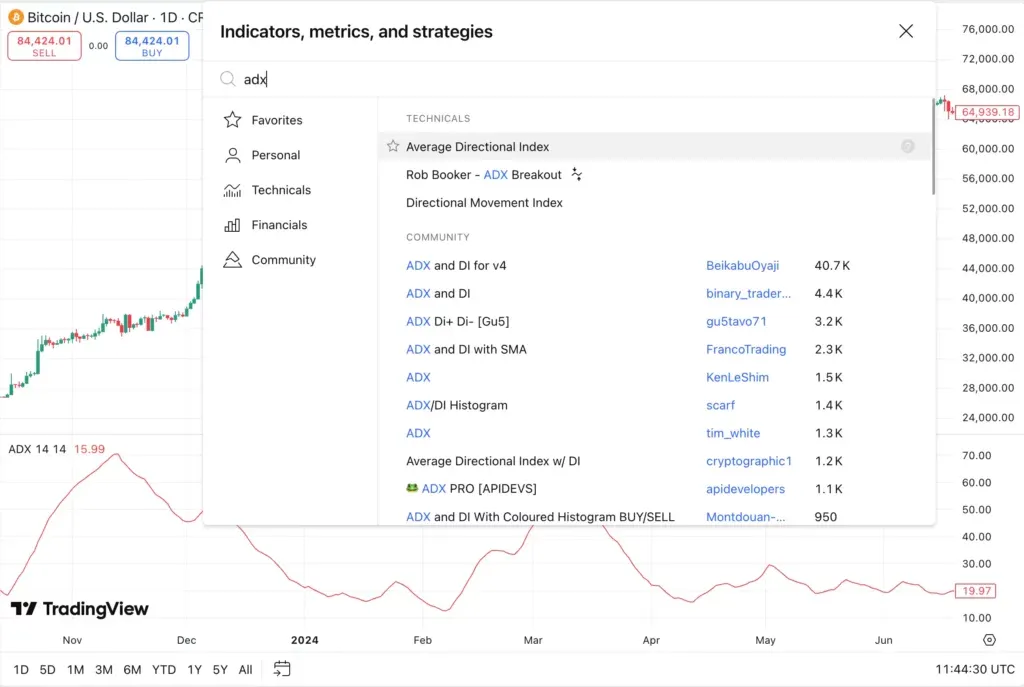Open the calendar go-to-date icon

point(282,669)
